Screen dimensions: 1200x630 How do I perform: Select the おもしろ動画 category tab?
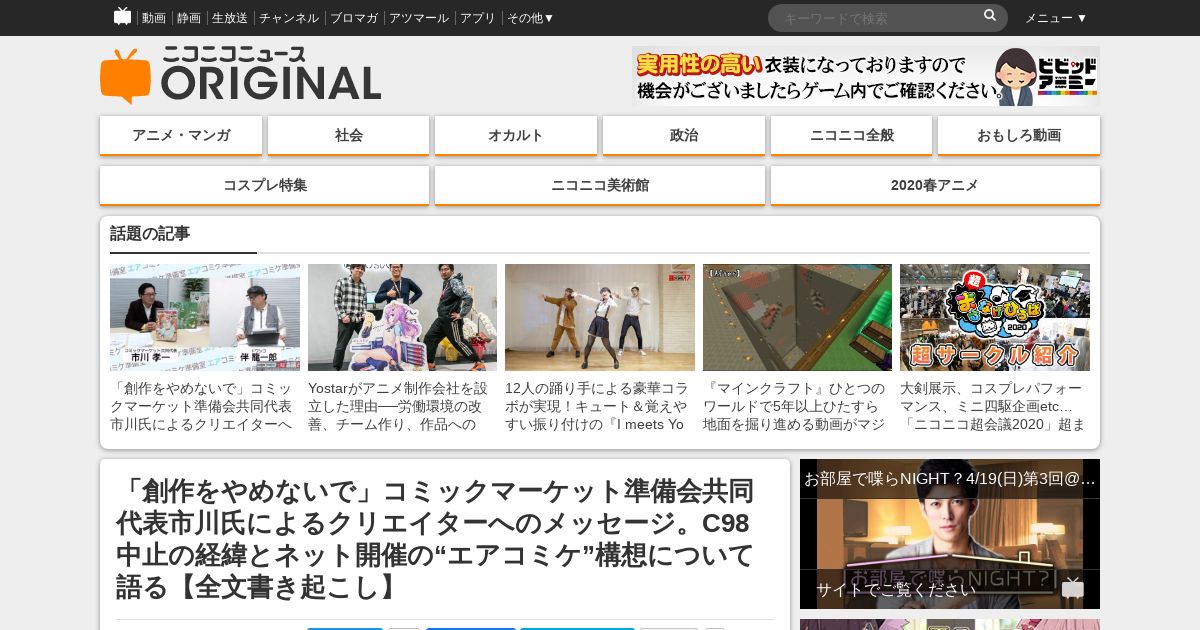pos(1019,135)
